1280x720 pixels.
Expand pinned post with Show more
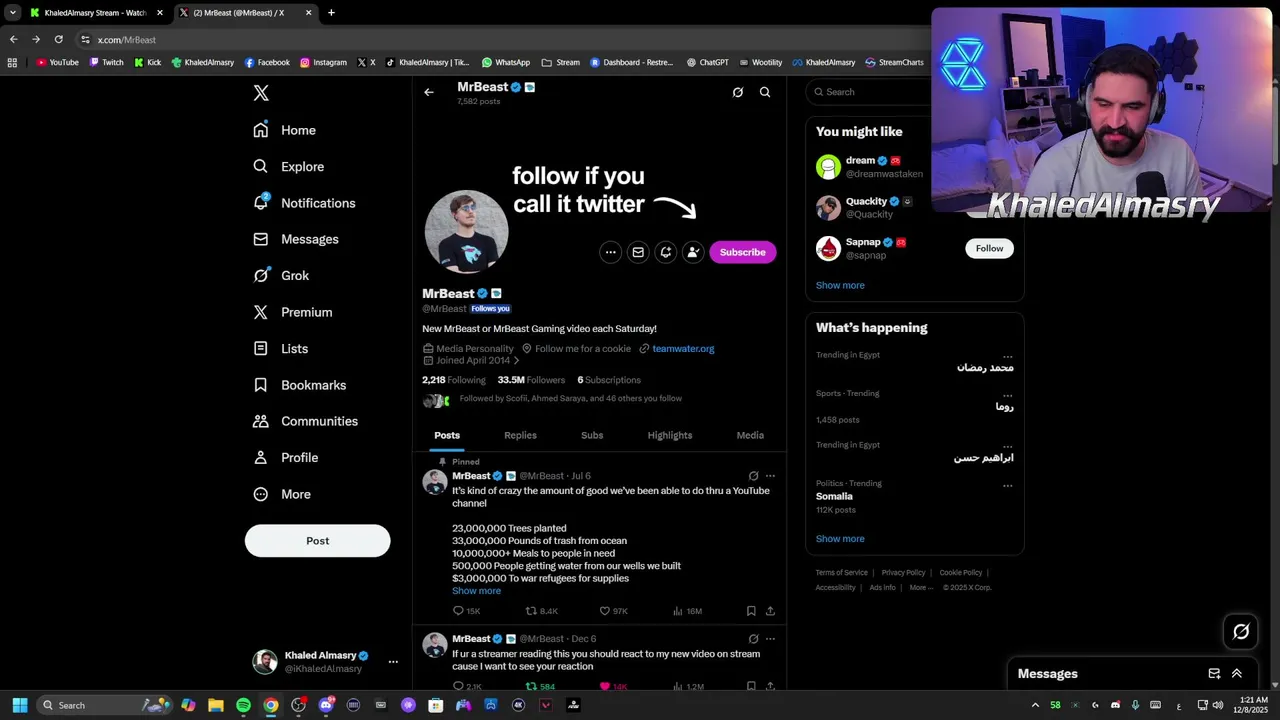tap(476, 591)
